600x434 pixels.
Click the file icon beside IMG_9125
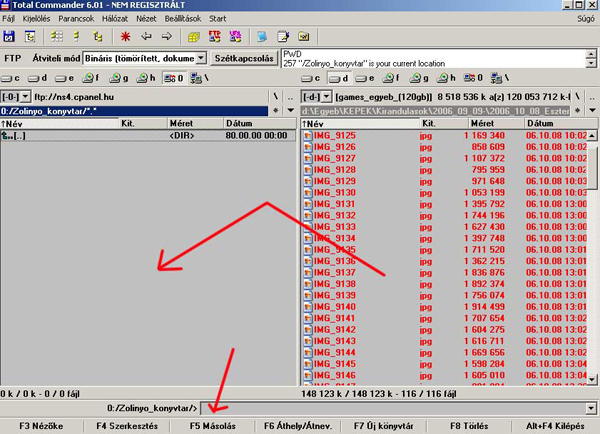pos(307,136)
